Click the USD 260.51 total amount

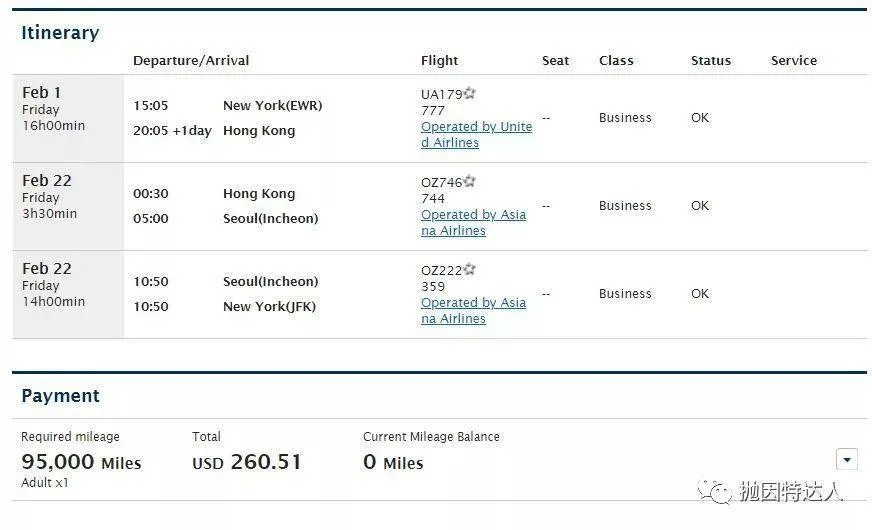click(246, 462)
